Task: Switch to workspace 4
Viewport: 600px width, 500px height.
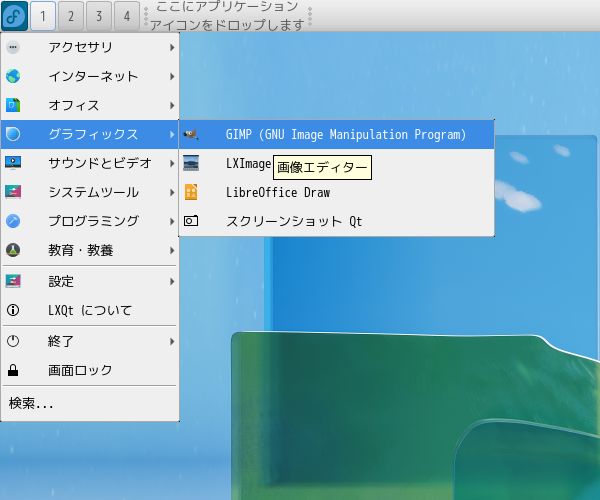Action: 127,16
